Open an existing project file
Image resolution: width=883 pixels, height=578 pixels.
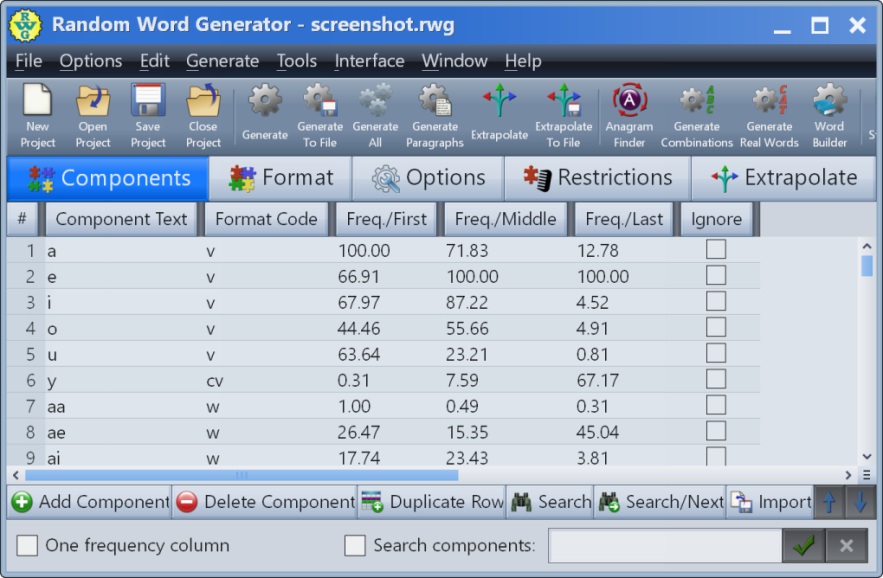click(92, 115)
